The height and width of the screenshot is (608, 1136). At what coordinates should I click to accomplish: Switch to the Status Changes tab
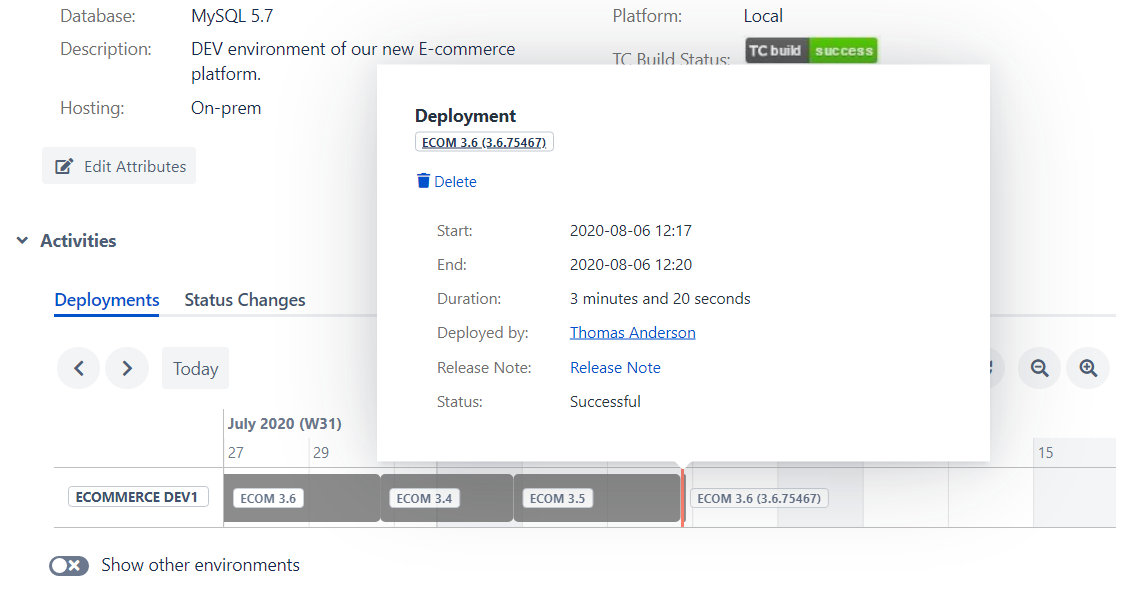pyautogui.click(x=245, y=300)
